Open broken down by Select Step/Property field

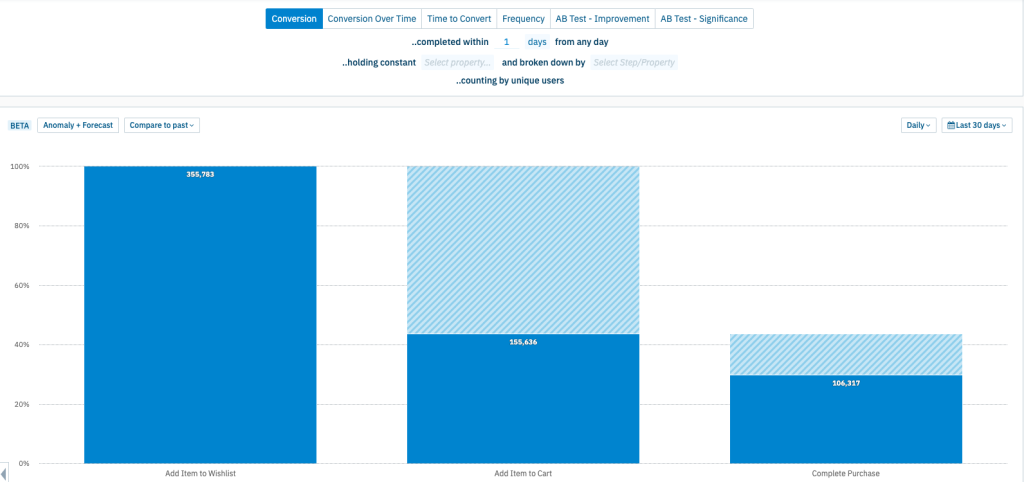click(634, 63)
